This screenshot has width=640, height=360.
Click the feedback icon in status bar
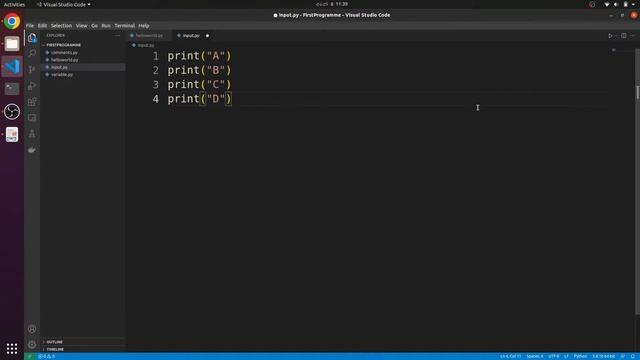point(623,356)
